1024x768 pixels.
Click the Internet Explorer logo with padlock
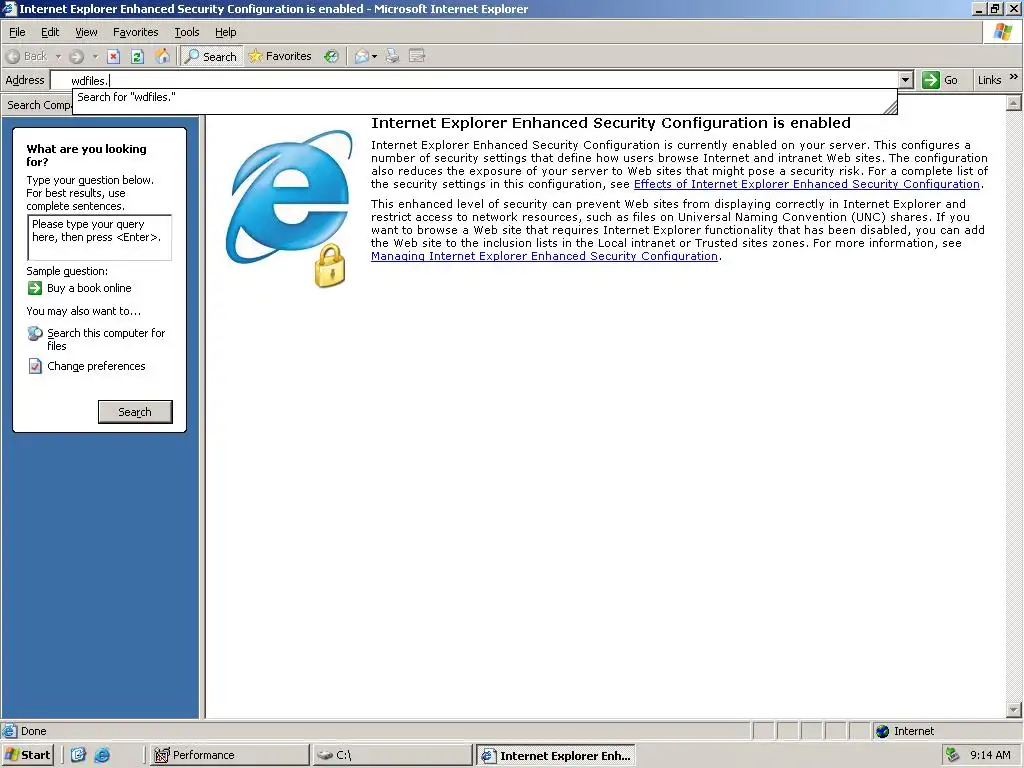click(289, 209)
